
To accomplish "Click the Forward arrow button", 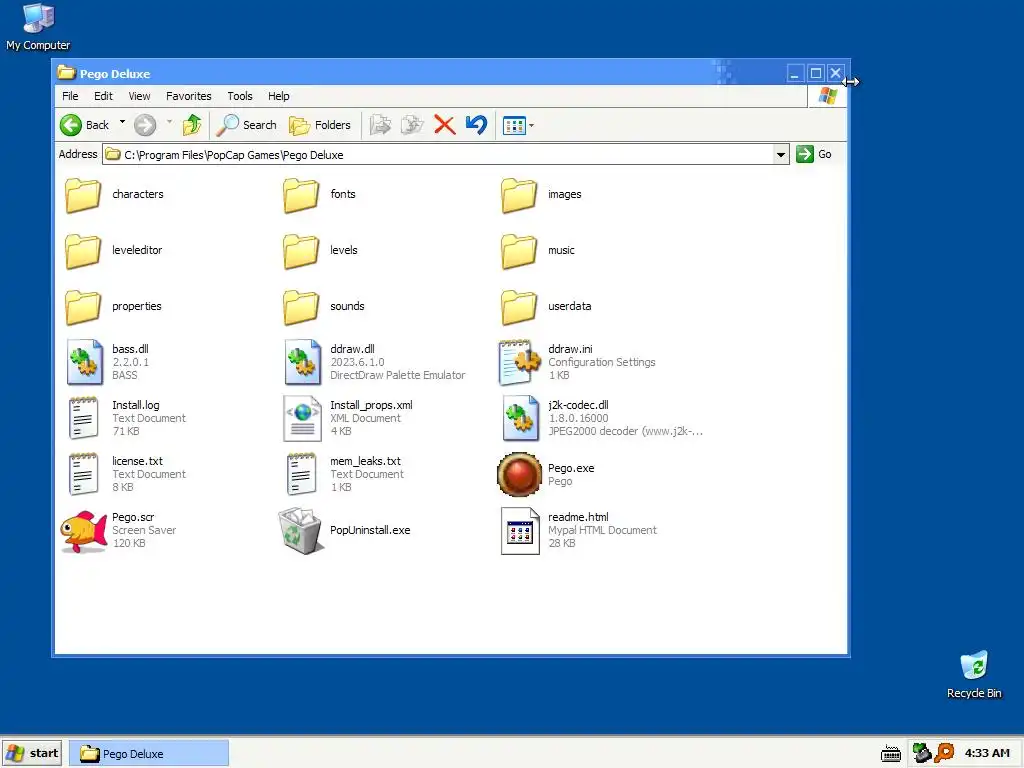I will 145,125.
